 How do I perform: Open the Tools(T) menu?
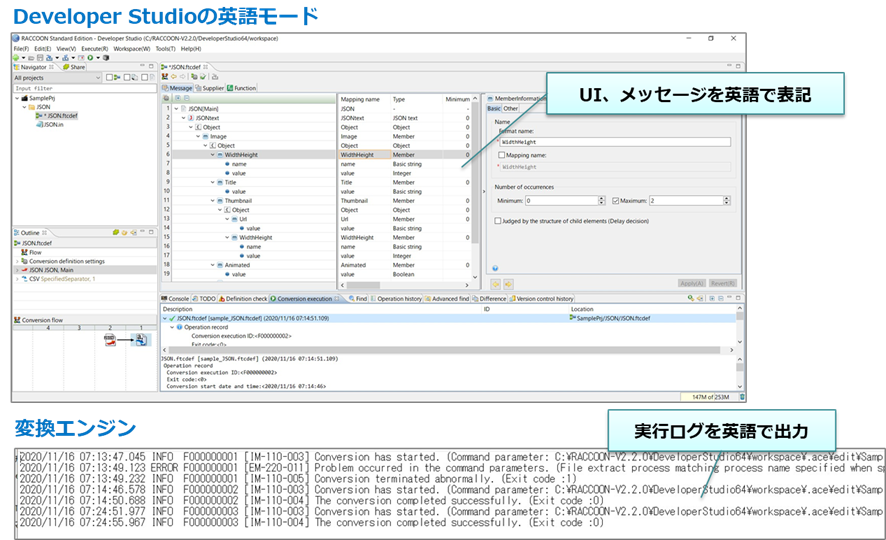166,49
